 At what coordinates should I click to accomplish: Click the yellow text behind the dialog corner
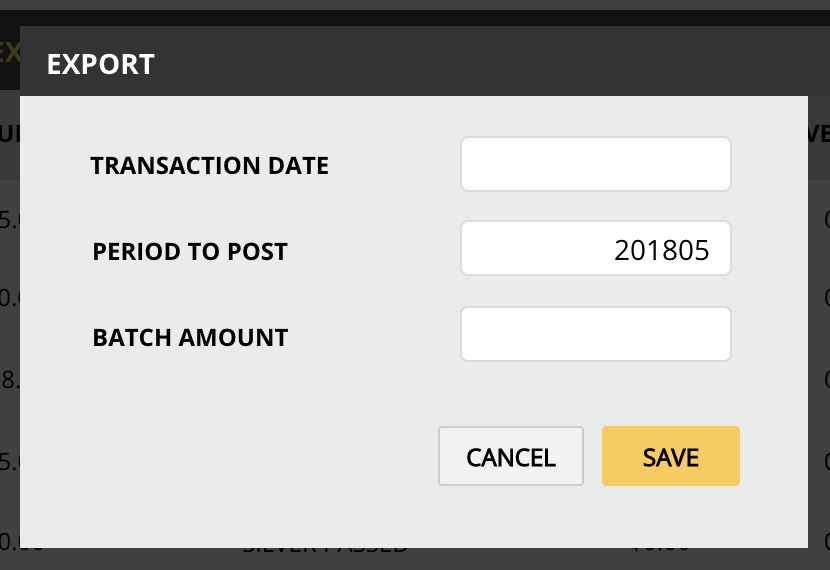click(x=10, y=52)
